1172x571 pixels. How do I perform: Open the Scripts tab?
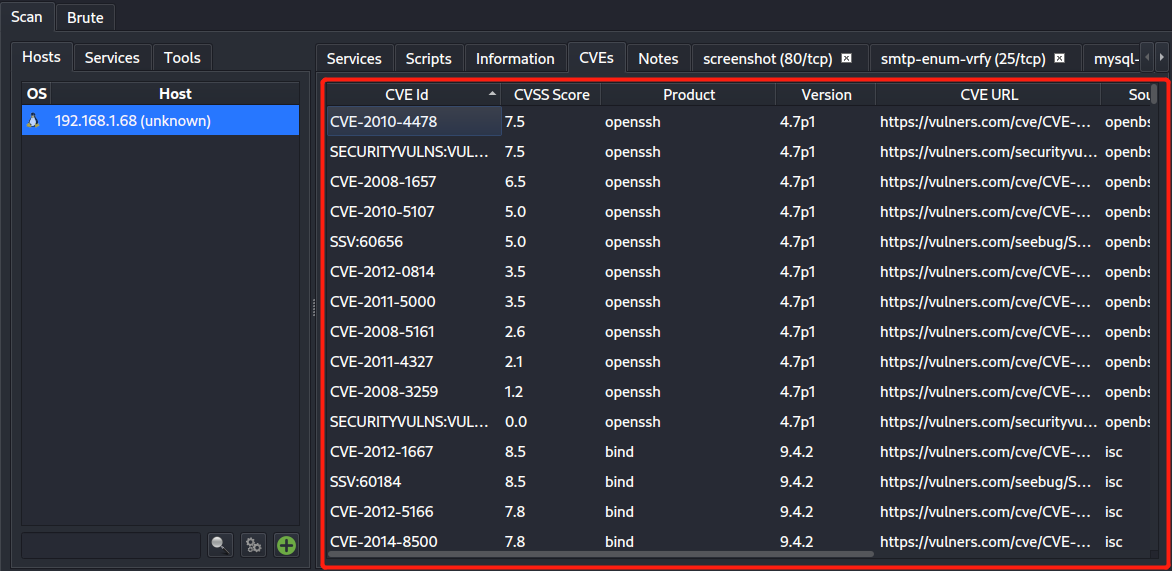(429, 58)
